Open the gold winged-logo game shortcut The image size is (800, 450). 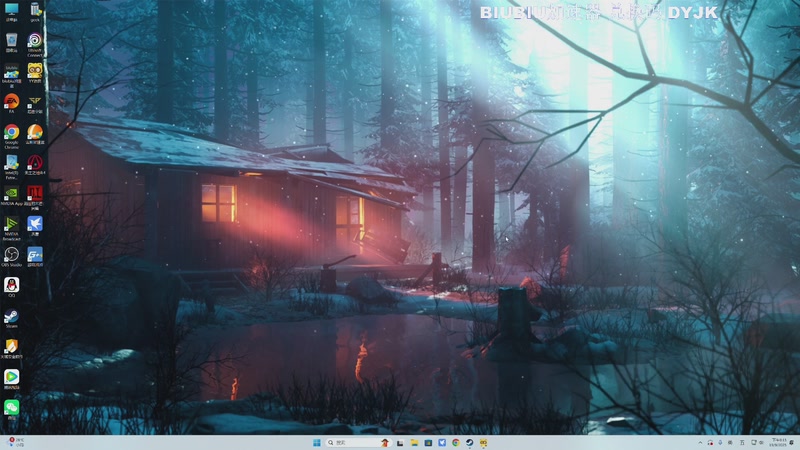tap(35, 104)
